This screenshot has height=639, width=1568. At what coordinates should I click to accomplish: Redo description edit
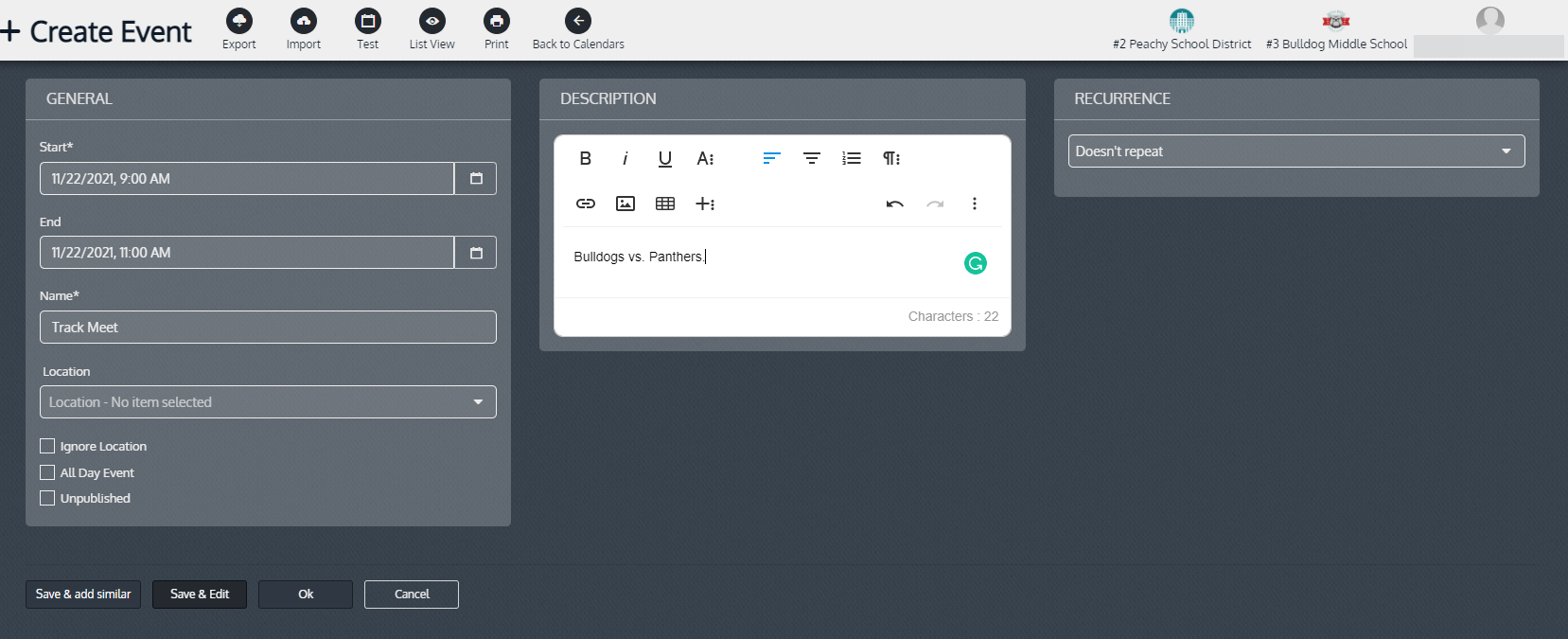click(935, 204)
